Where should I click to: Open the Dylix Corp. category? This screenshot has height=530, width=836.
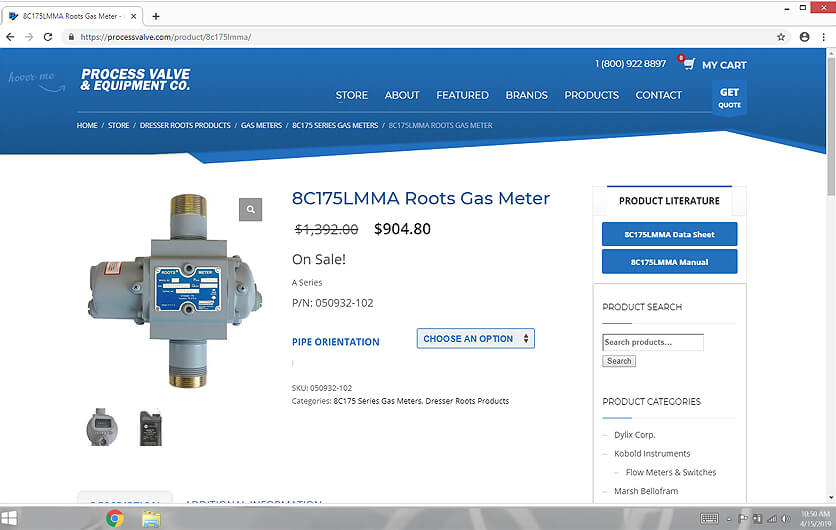pos(634,435)
